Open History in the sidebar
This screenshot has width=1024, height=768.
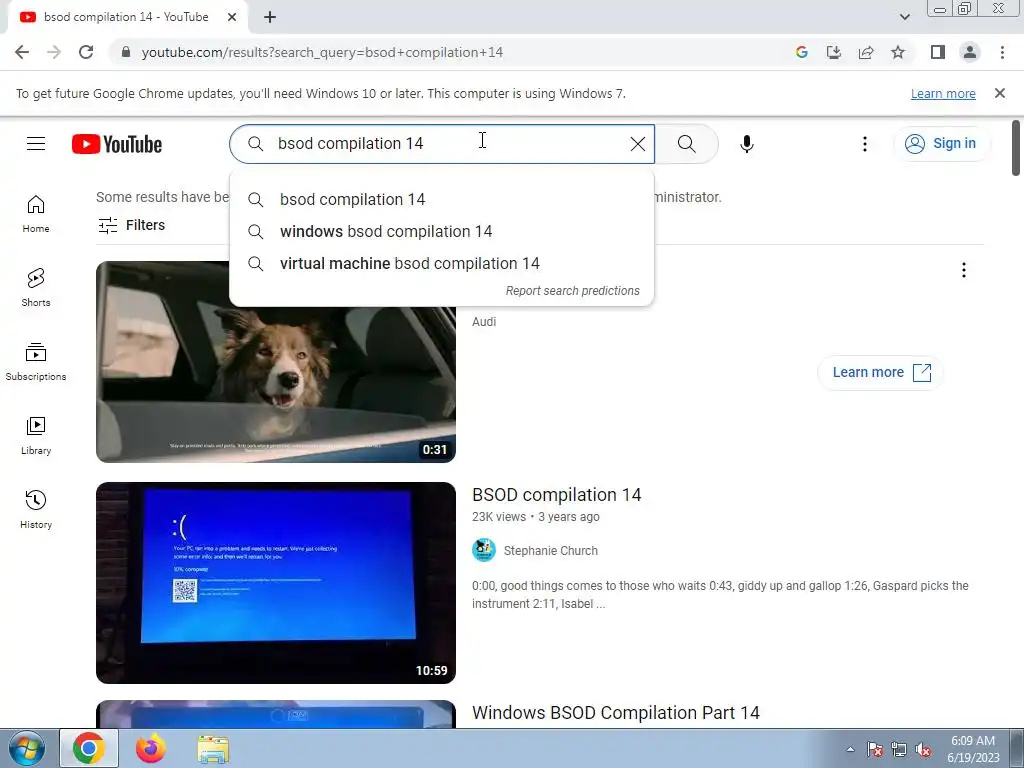(36, 509)
